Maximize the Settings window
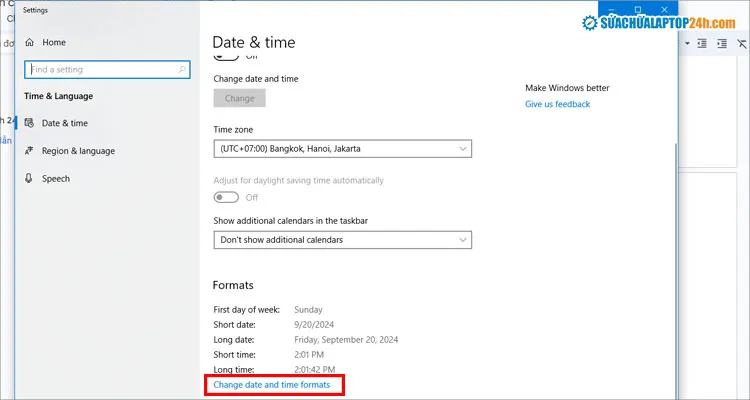The image size is (750, 400). coord(638,9)
